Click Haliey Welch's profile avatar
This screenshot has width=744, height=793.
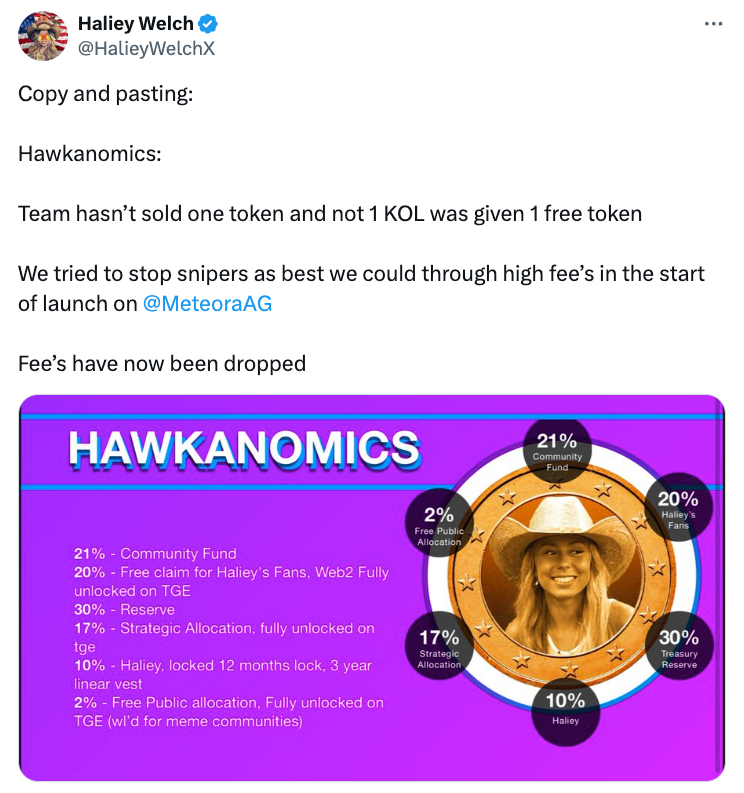coord(43,36)
